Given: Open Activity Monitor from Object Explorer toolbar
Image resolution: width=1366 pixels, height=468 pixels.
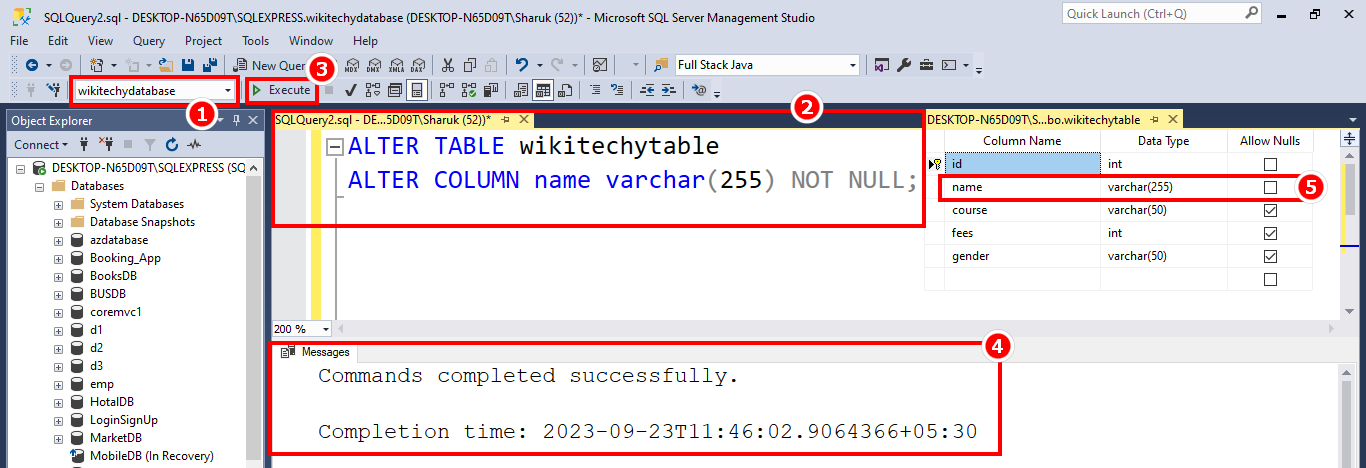Looking at the screenshot, I should [195, 144].
